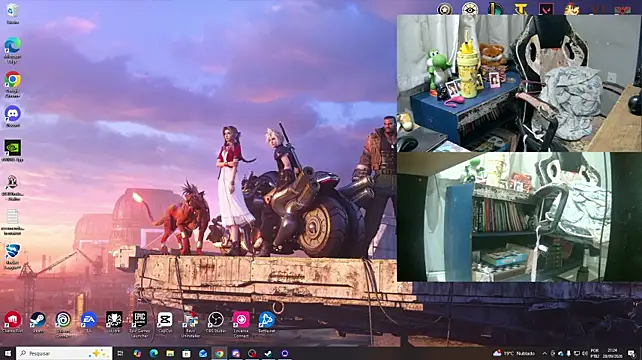The width and height of the screenshot is (642, 360).
Task: Open Google Chrome desktop shortcut
Action: coord(13,84)
